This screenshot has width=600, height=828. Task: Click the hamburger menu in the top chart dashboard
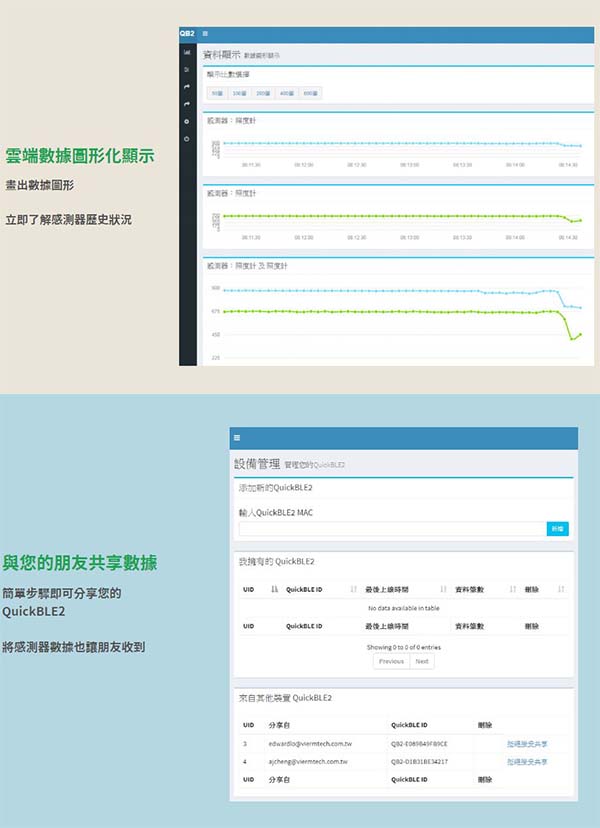[x=205, y=34]
